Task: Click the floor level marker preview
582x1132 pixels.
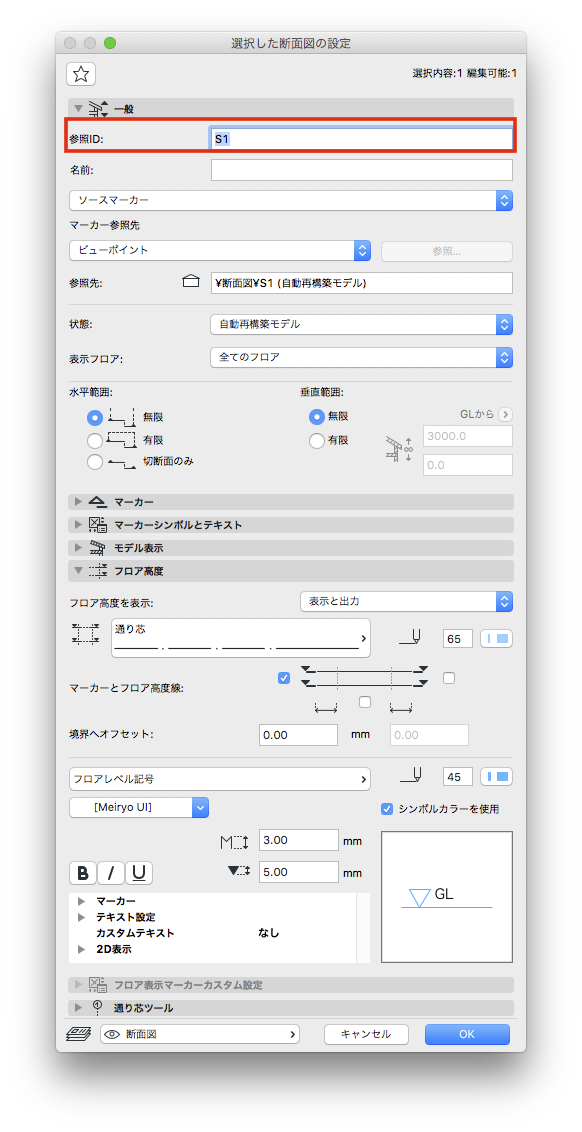Action: coord(447,897)
